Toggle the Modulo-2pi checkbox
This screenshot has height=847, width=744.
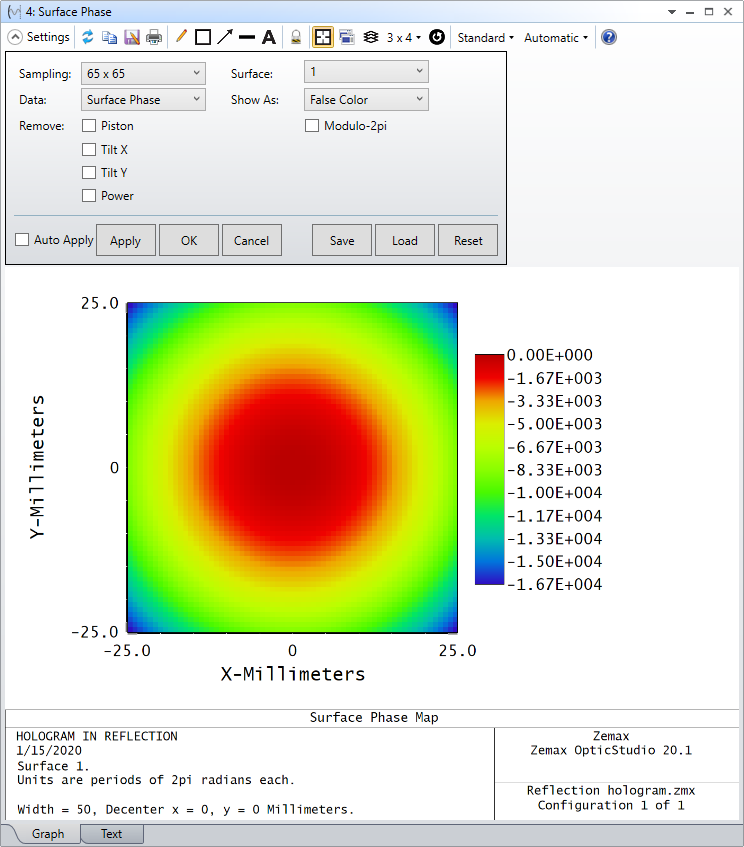pyautogui.click(x=312, y=126)
